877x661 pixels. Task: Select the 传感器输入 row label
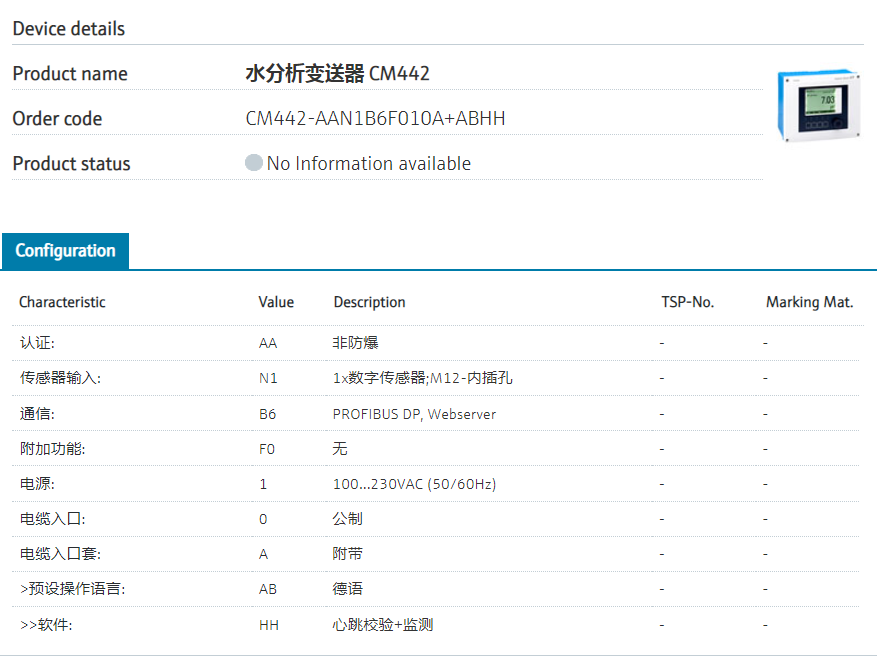point(60,378)
